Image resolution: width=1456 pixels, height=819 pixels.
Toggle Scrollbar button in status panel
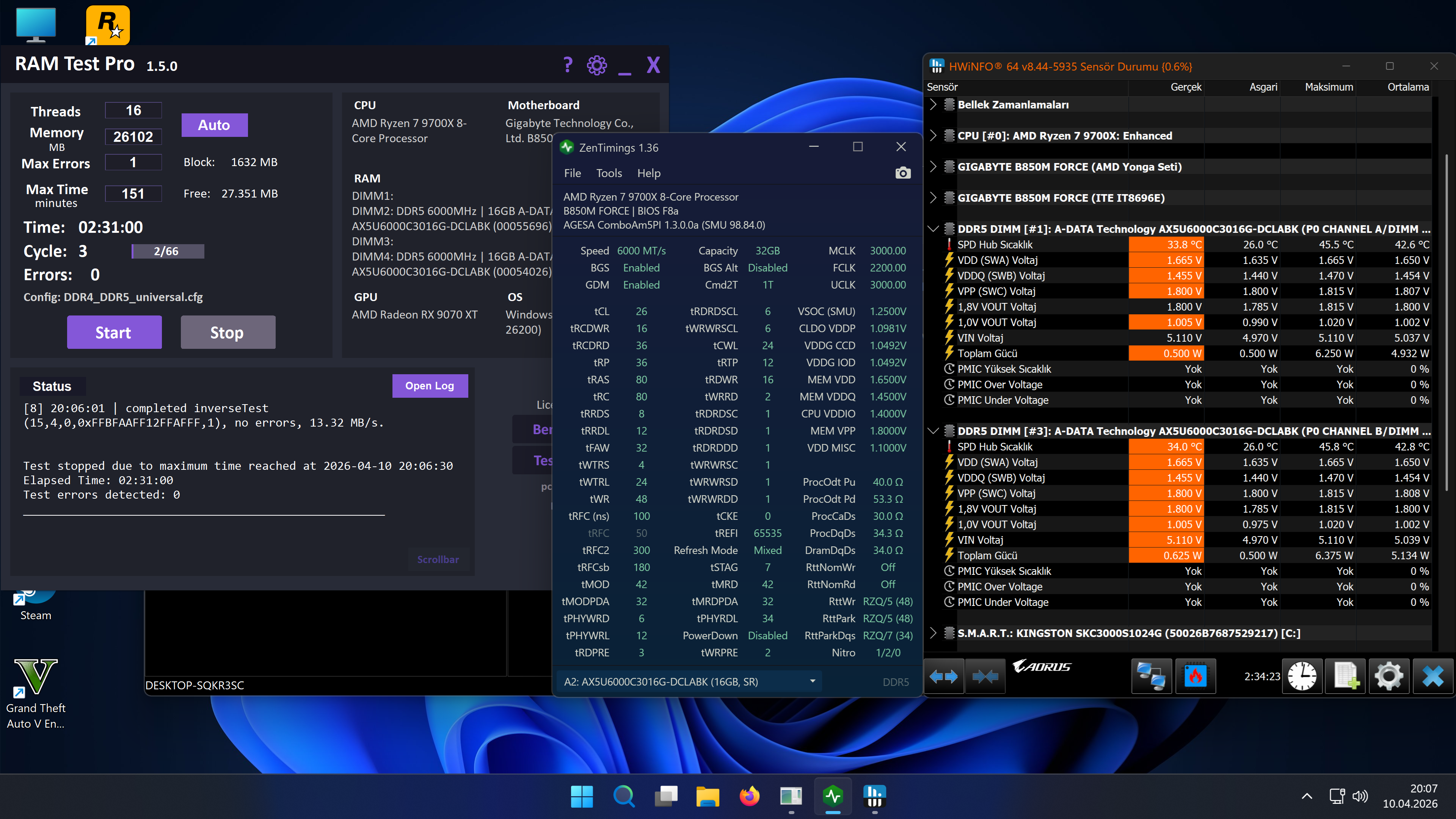click(438, 559)
